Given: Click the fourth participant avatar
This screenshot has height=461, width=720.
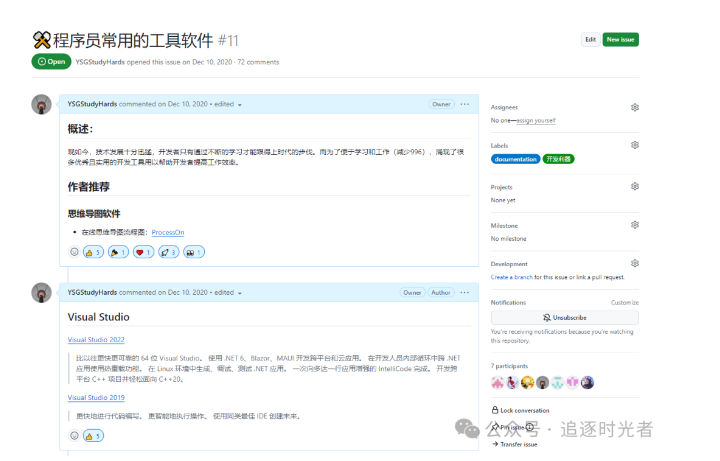Looking at the screenshot, I should point(542,382).
